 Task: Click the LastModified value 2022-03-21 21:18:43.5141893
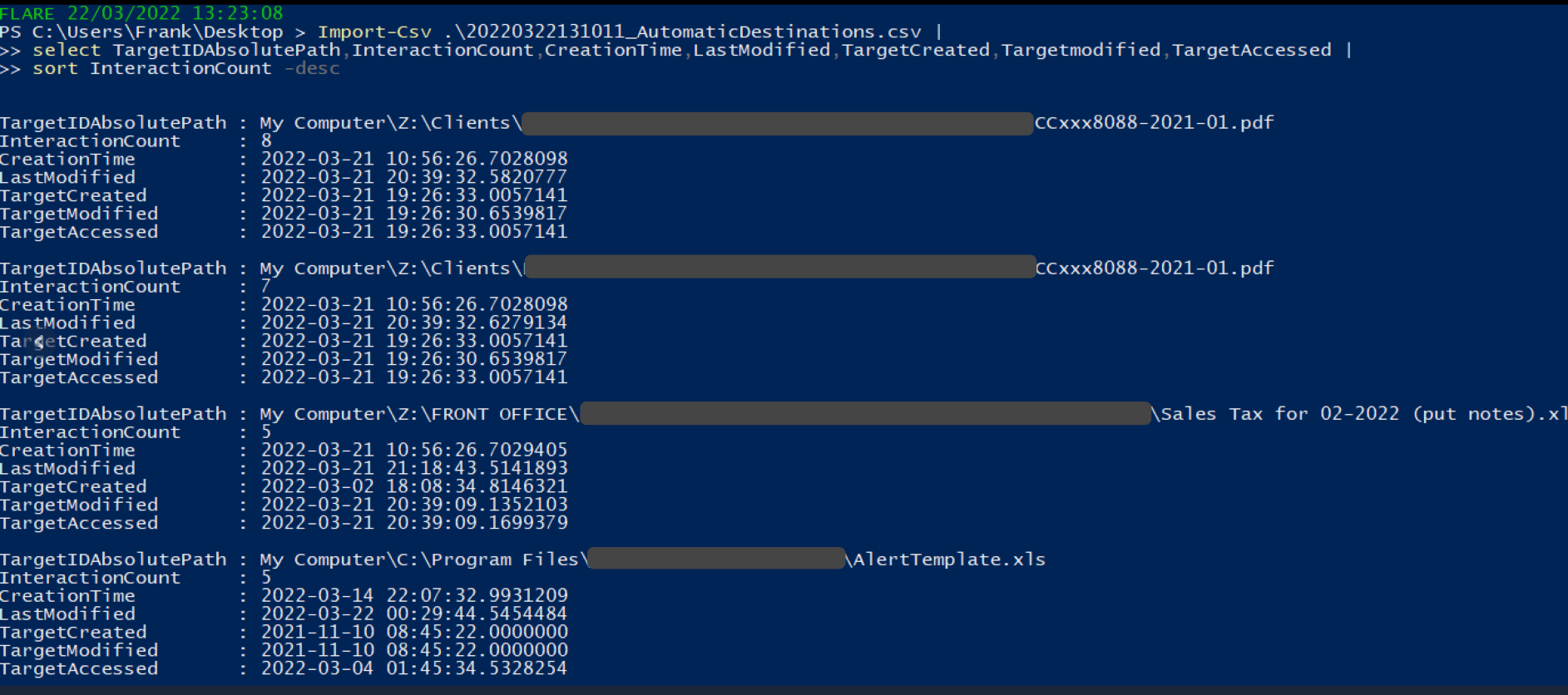point(413,468)
